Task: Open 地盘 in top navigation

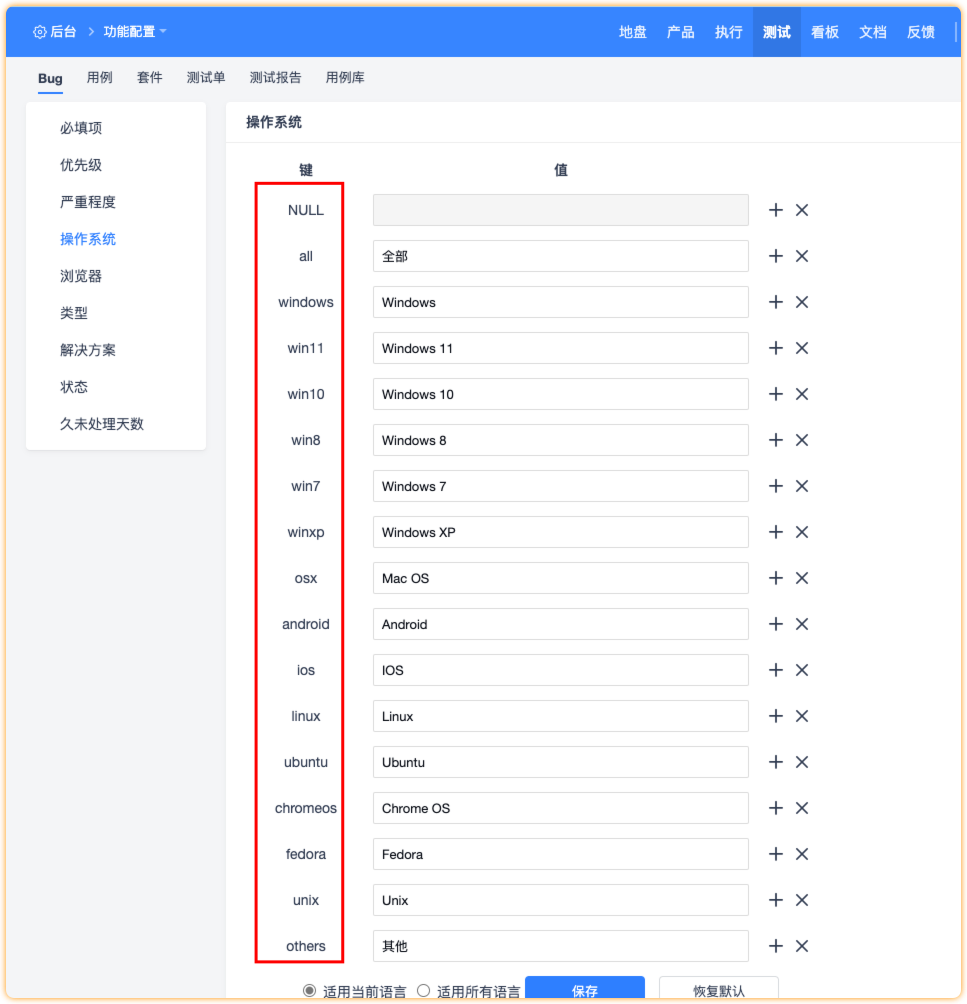Action: pos(633,32)
